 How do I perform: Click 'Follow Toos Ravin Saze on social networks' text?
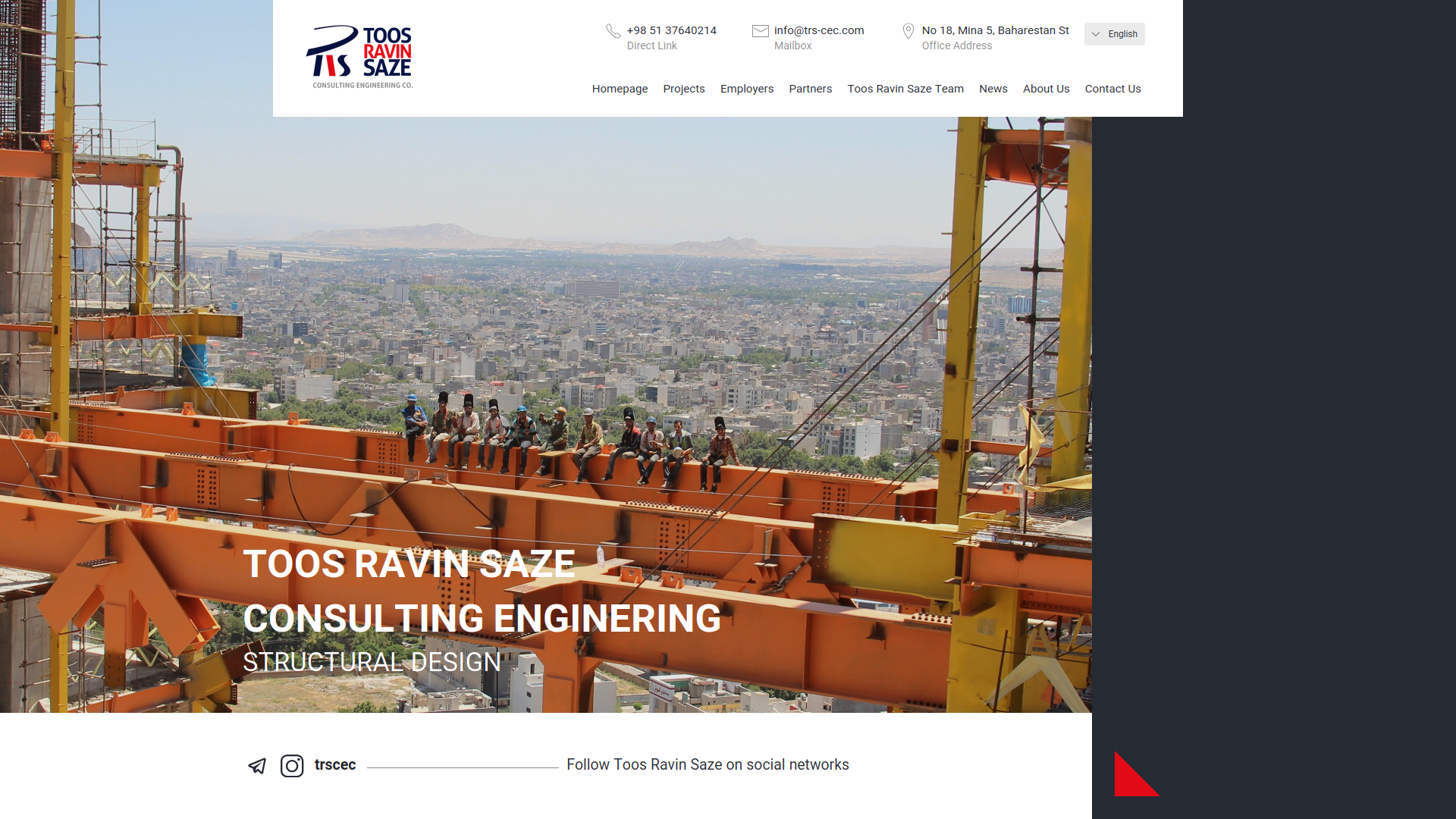pyautogui.click(x=708, y=764)
